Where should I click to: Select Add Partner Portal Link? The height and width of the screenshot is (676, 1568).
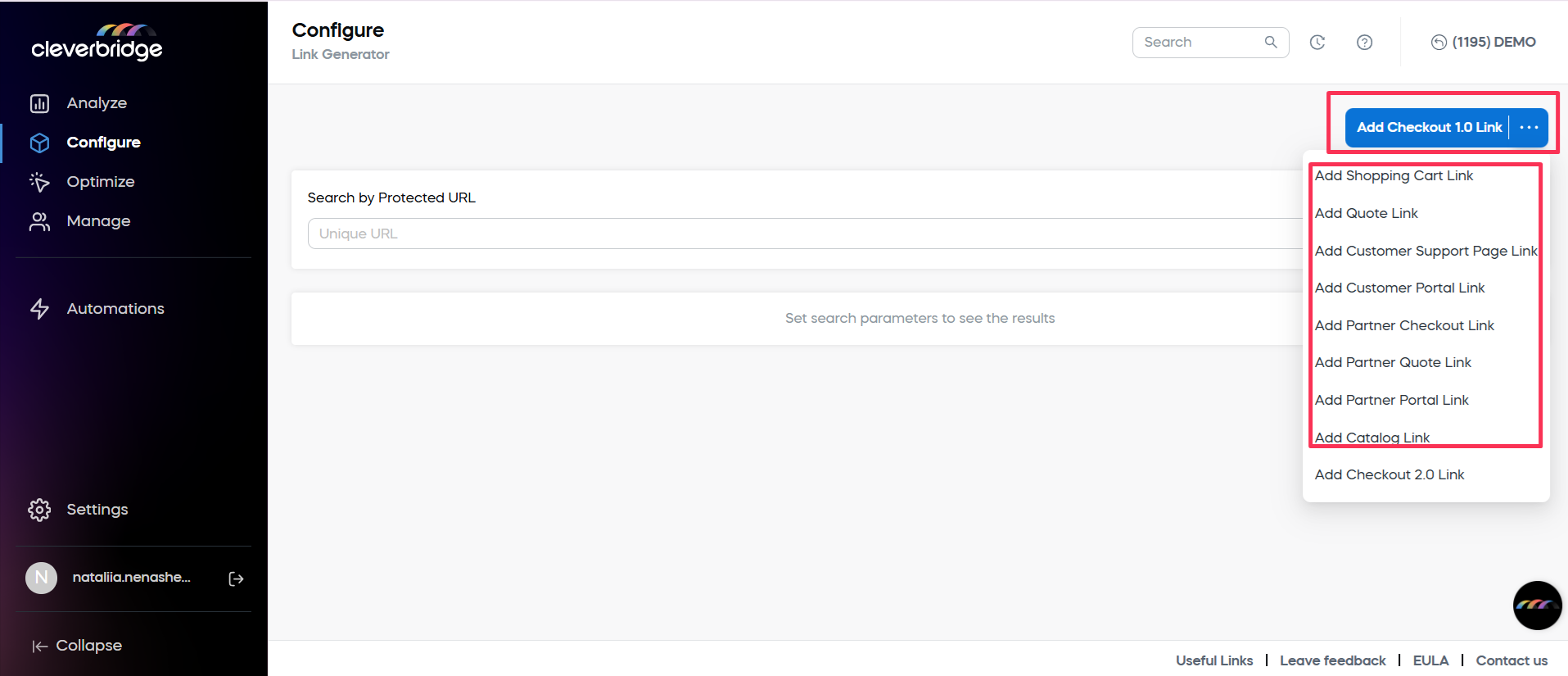click(x=1391, y=401)
